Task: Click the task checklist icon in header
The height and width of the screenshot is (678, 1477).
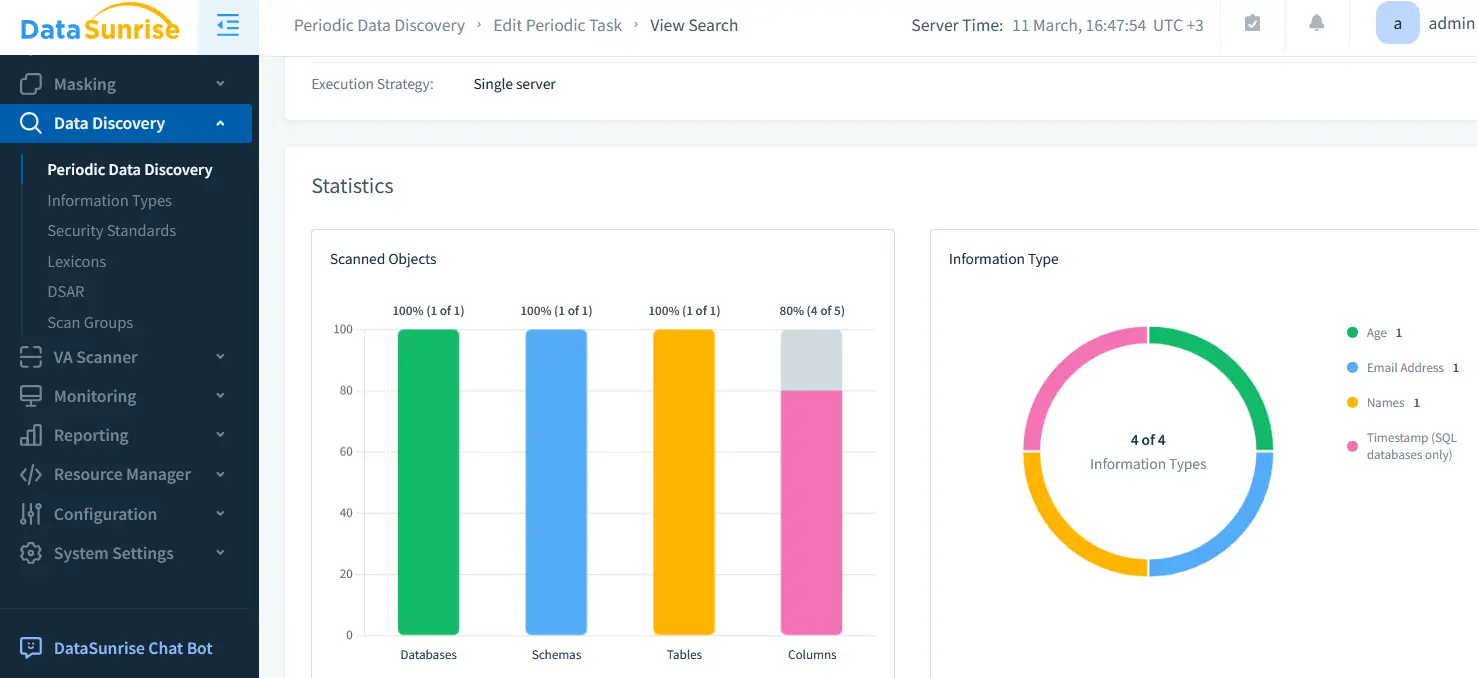Action: coord(1252,24)
